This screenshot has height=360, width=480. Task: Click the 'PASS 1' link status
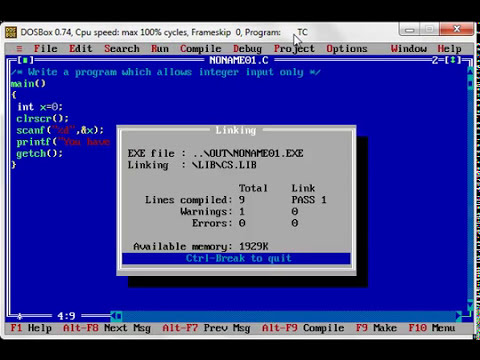(x=309, y=200)
